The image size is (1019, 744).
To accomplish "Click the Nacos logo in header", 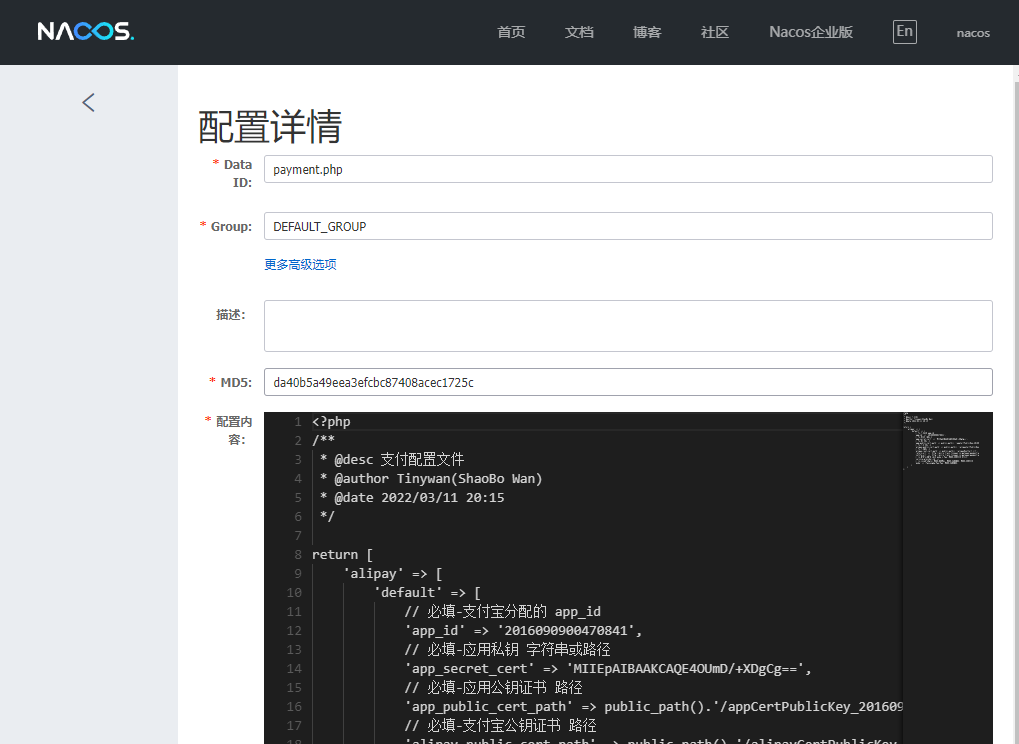I will (86, 32).
